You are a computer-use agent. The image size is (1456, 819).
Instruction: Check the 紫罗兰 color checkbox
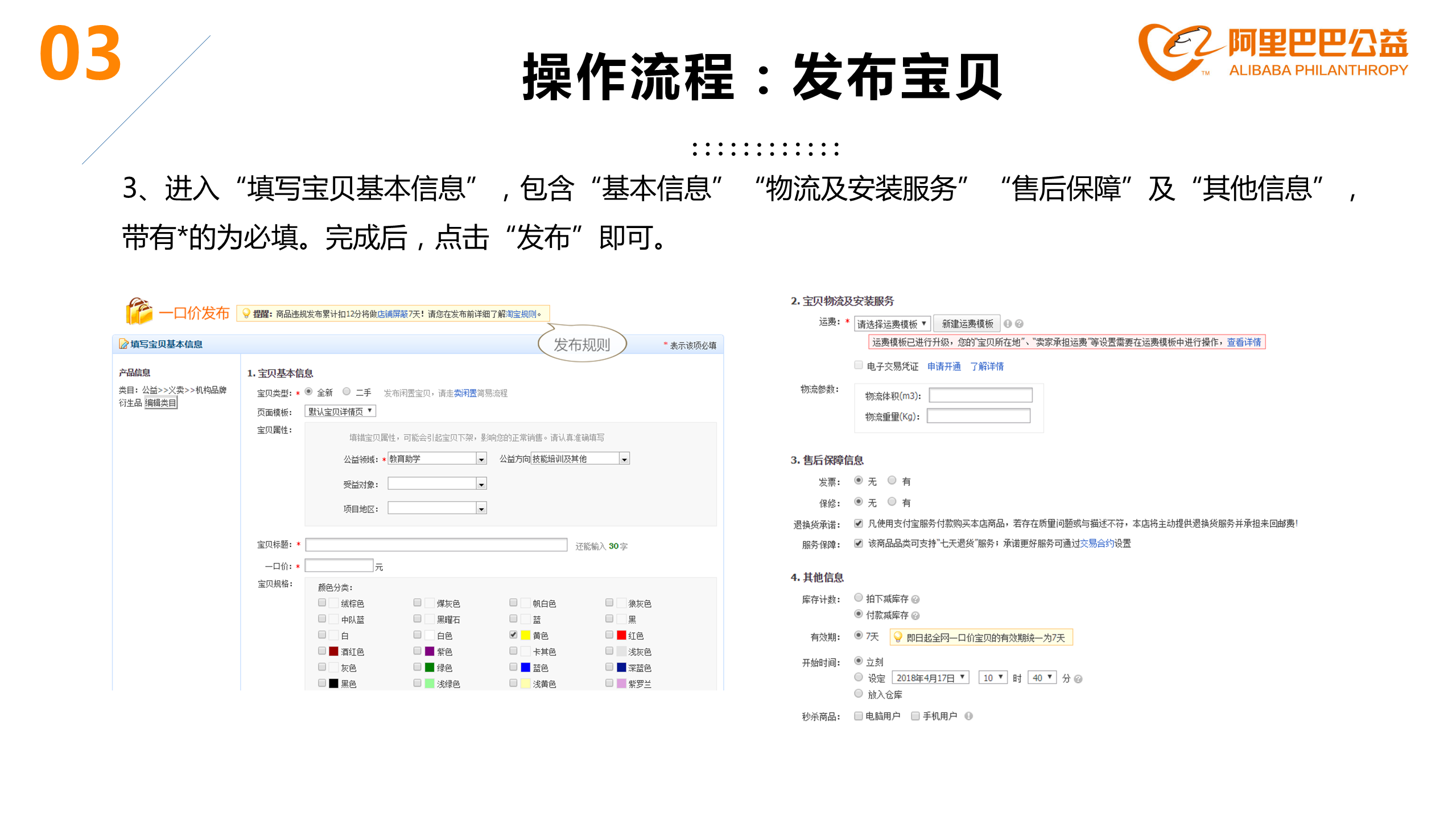[609, 682]
